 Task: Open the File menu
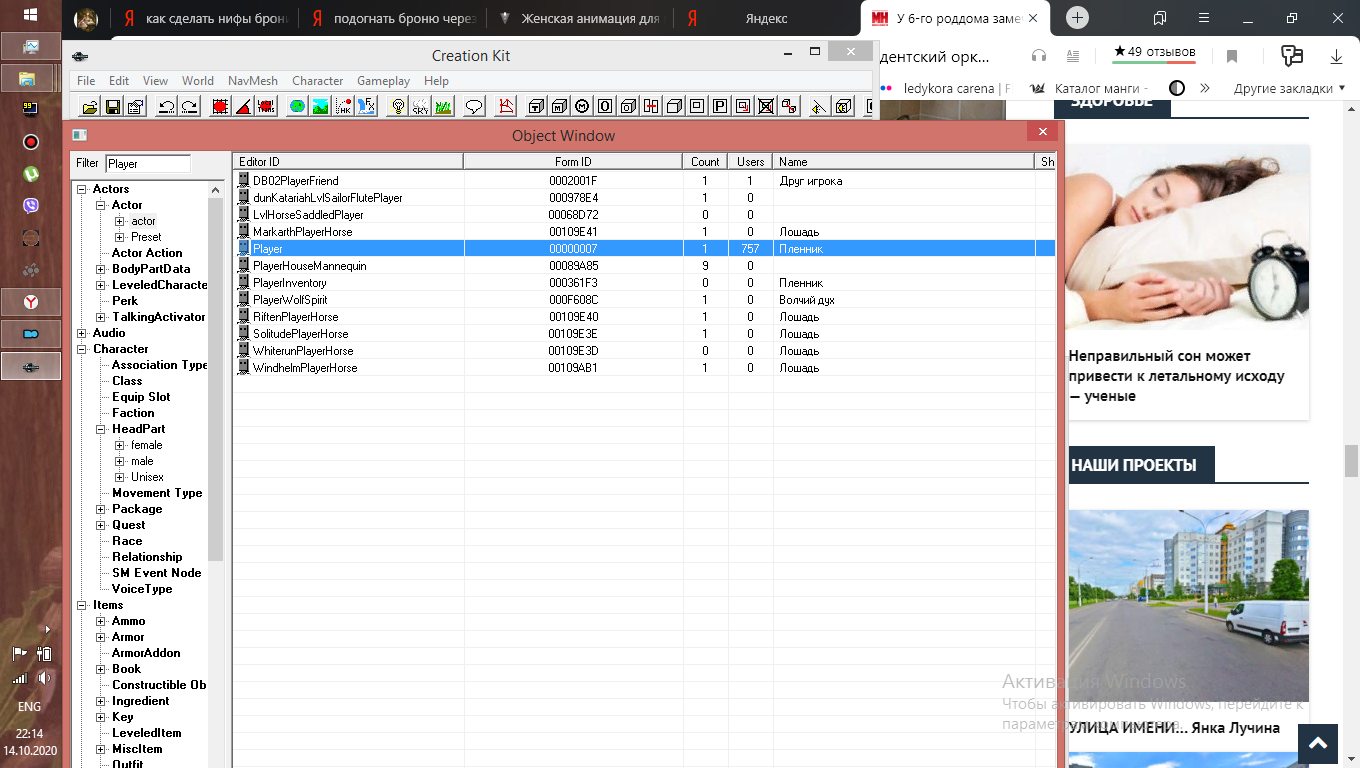coord(86,81)
